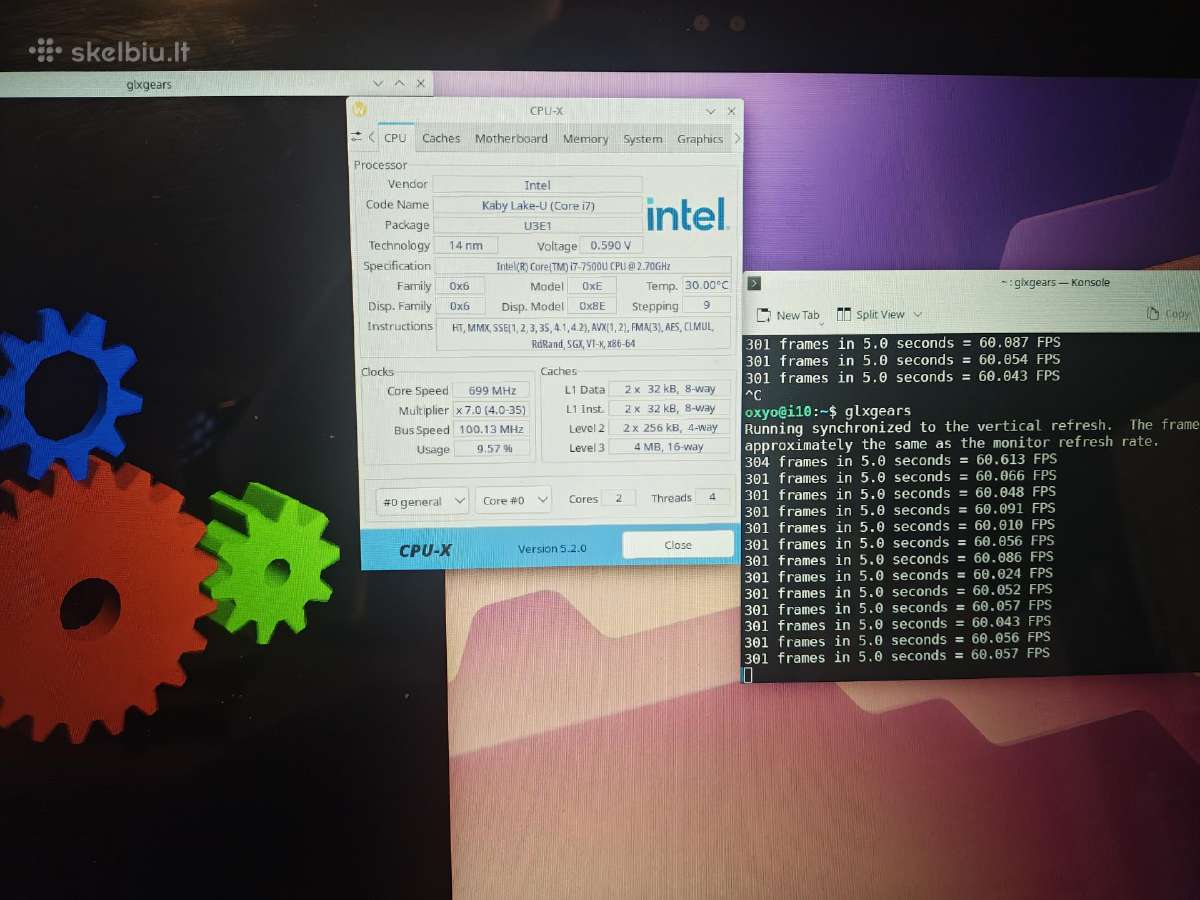Click the 'oxyo@i10:~$ glxgears' prompt line

828,411
